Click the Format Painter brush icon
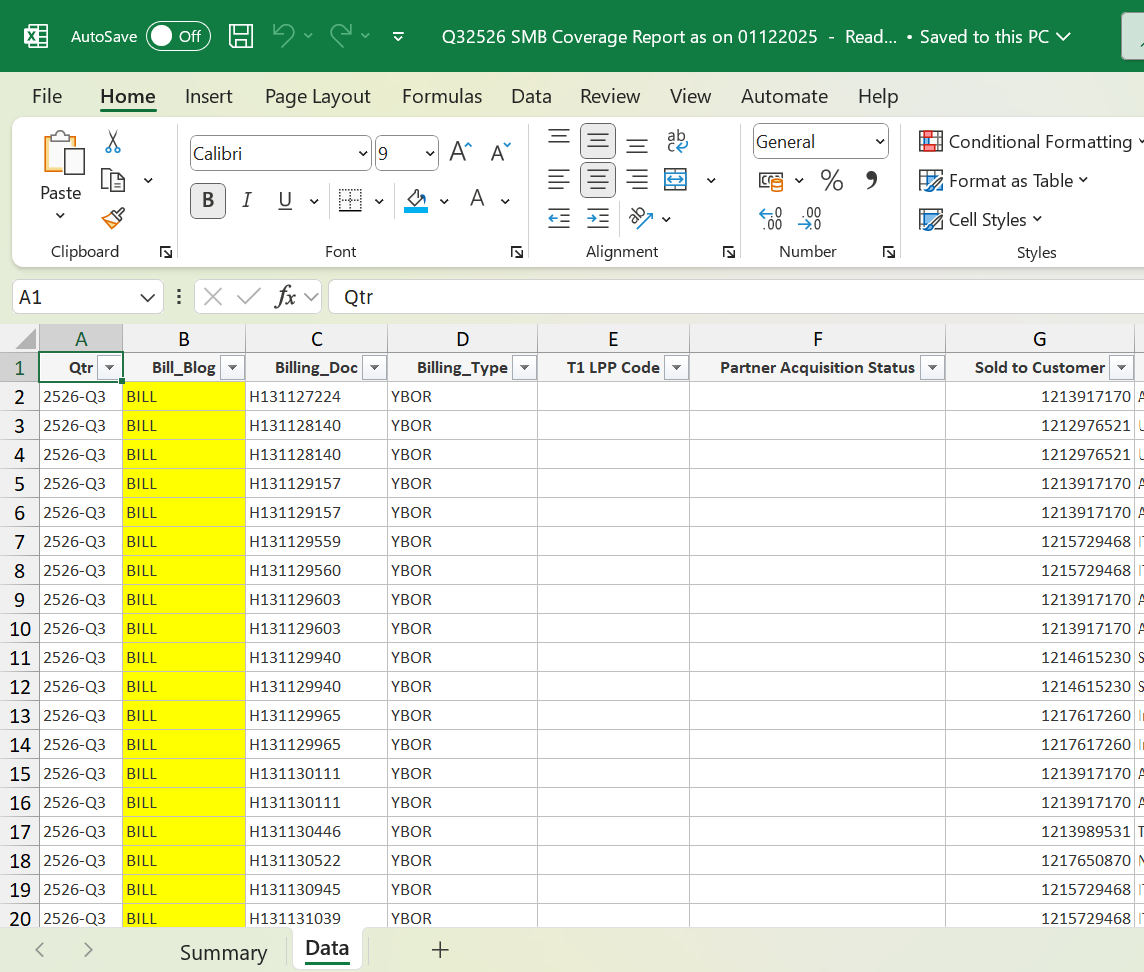Screen dimensions: 1144x972 pyautogui.click(x=113, y=218)
